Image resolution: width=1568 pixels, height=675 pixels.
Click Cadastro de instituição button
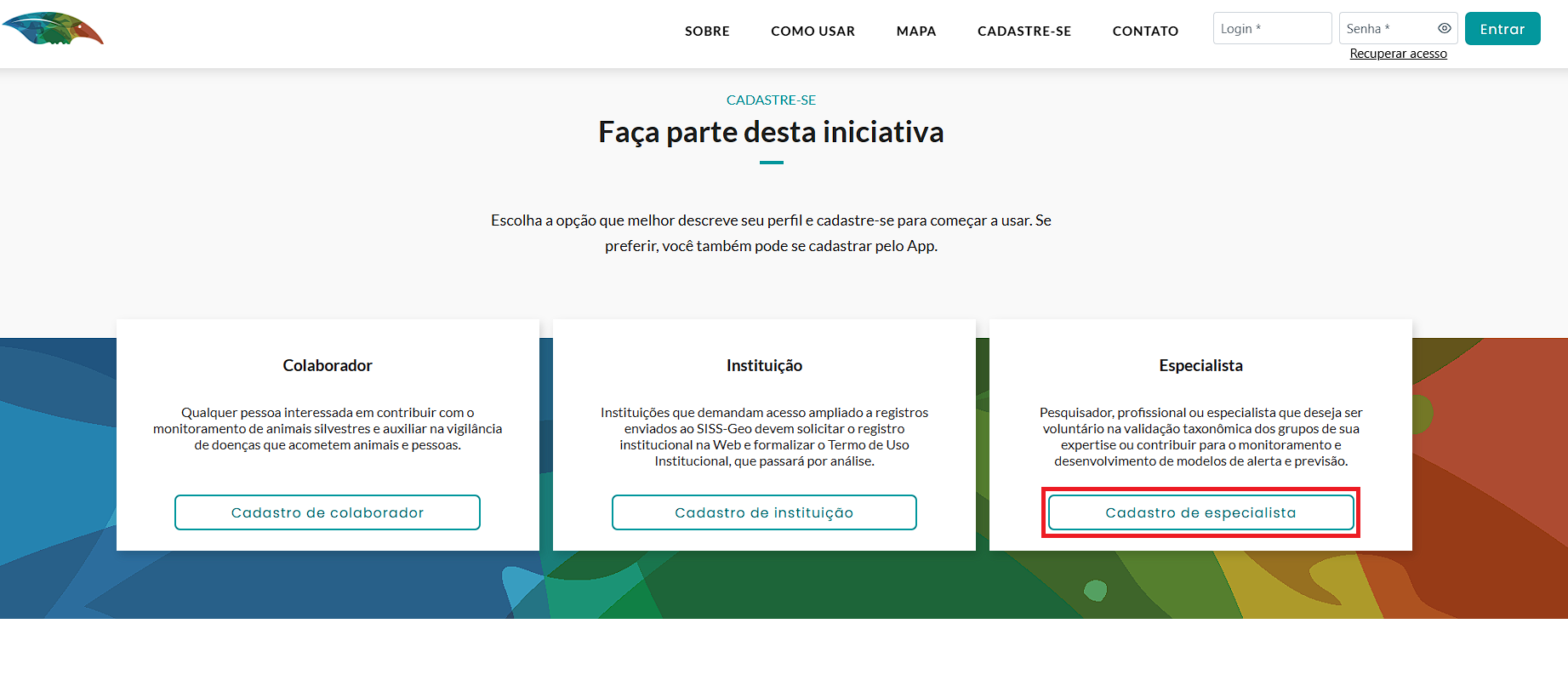point(764,512)
